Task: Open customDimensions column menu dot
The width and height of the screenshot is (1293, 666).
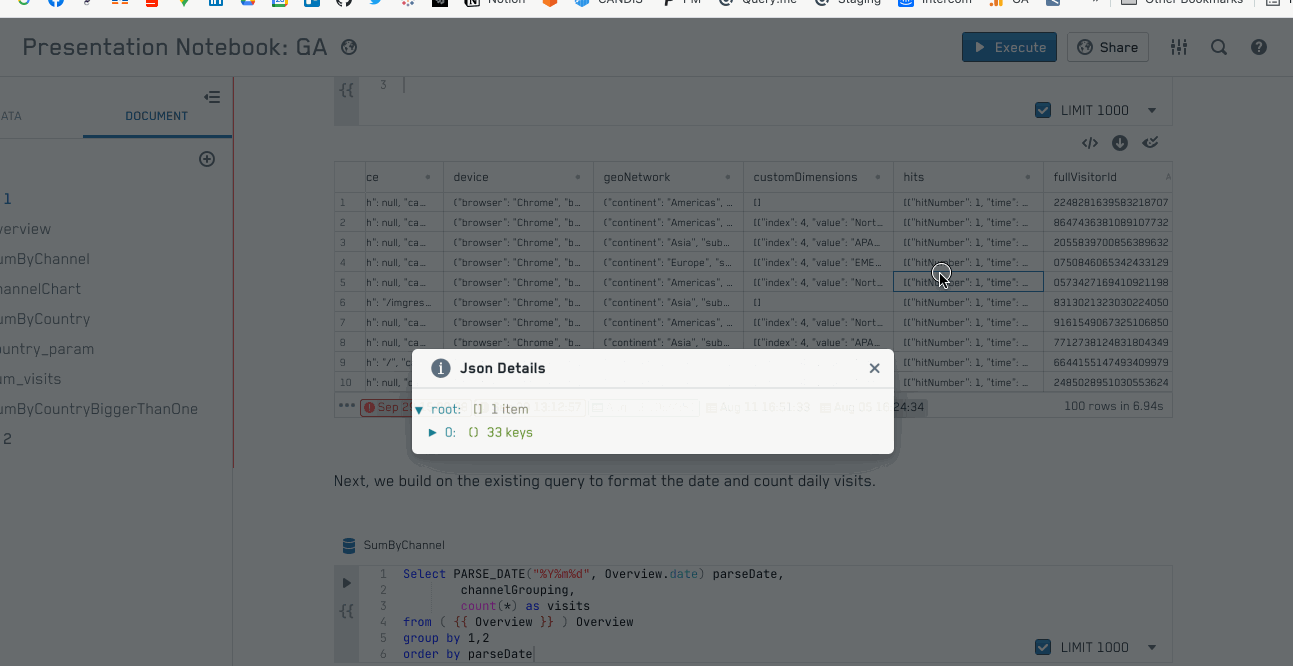Action: (x=878, y=177)
